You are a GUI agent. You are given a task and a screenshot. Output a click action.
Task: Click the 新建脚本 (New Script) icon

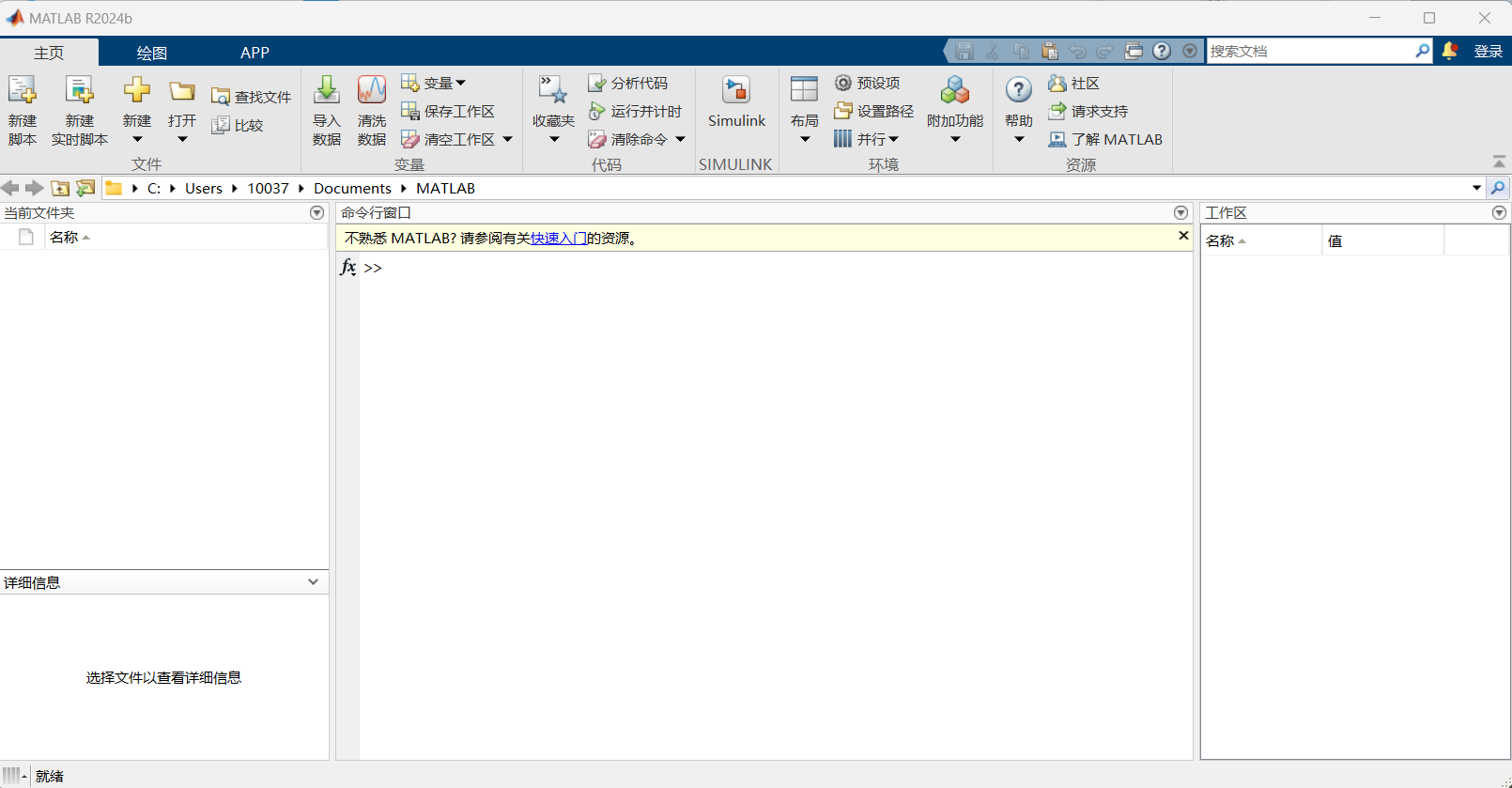22,90
